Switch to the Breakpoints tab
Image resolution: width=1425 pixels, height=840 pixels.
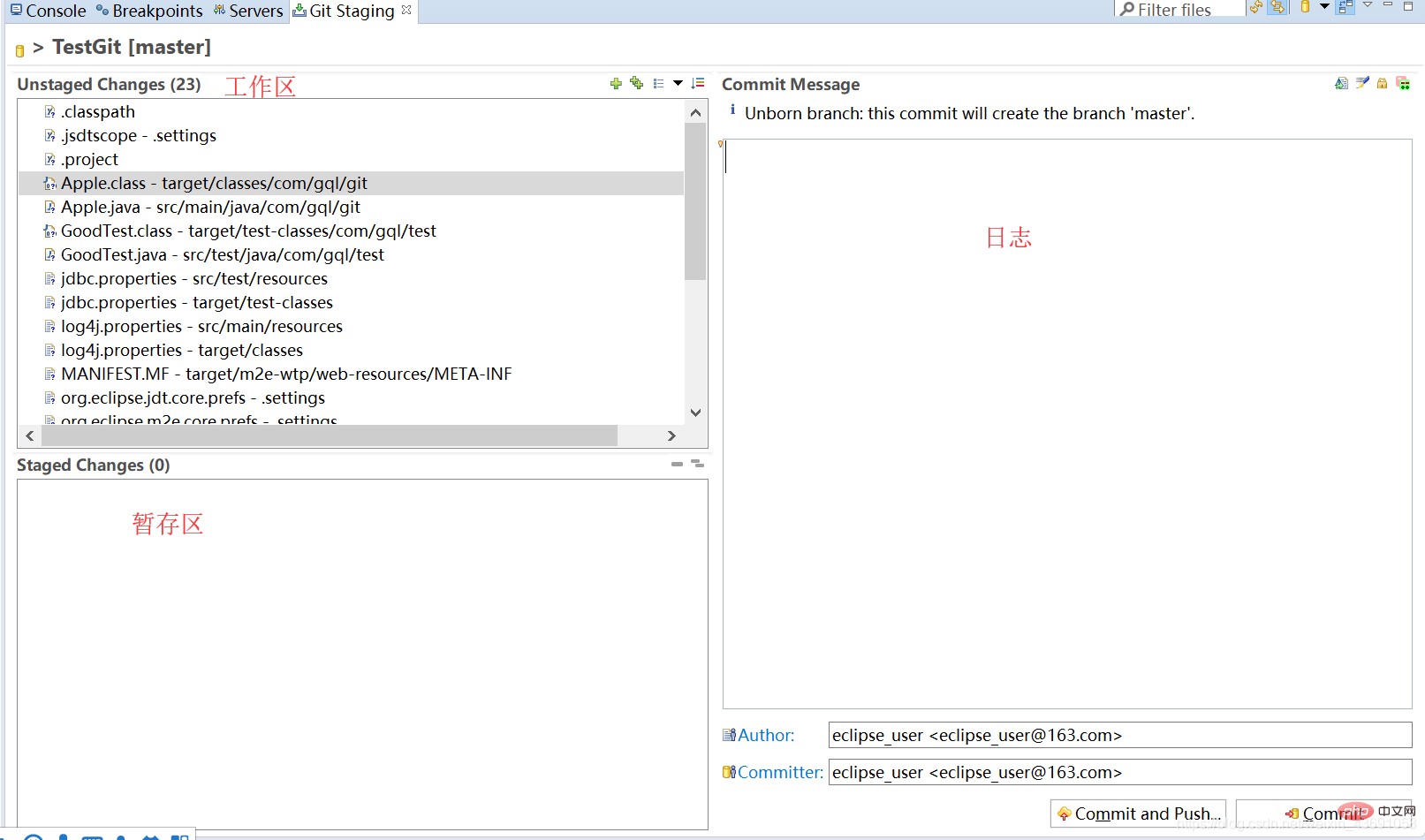coord(148,11)
